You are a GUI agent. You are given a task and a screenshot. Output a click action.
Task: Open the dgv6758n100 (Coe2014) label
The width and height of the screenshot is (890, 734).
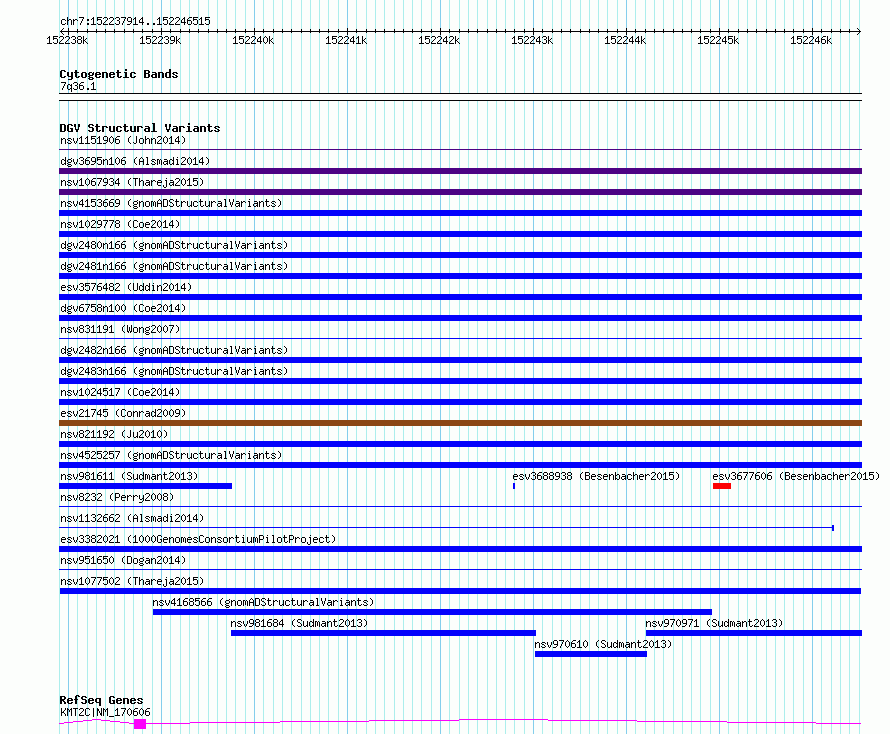click(123, 308)
